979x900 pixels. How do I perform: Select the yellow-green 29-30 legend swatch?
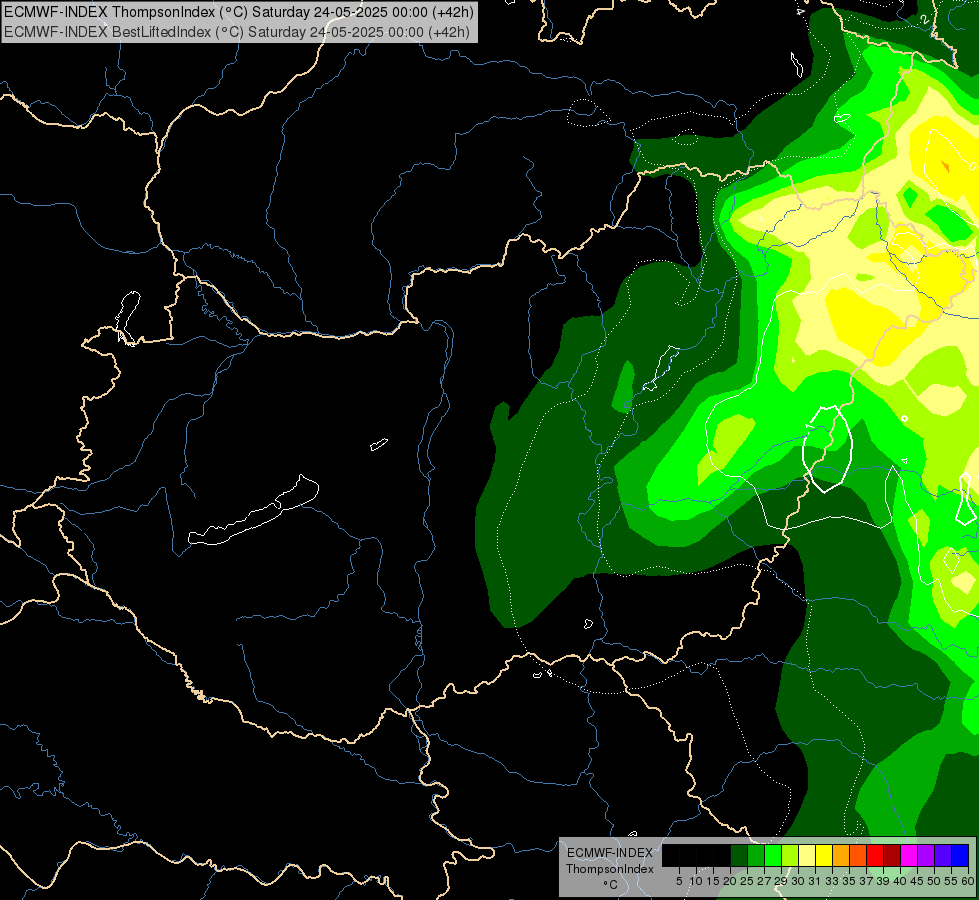tap(790, 855)
